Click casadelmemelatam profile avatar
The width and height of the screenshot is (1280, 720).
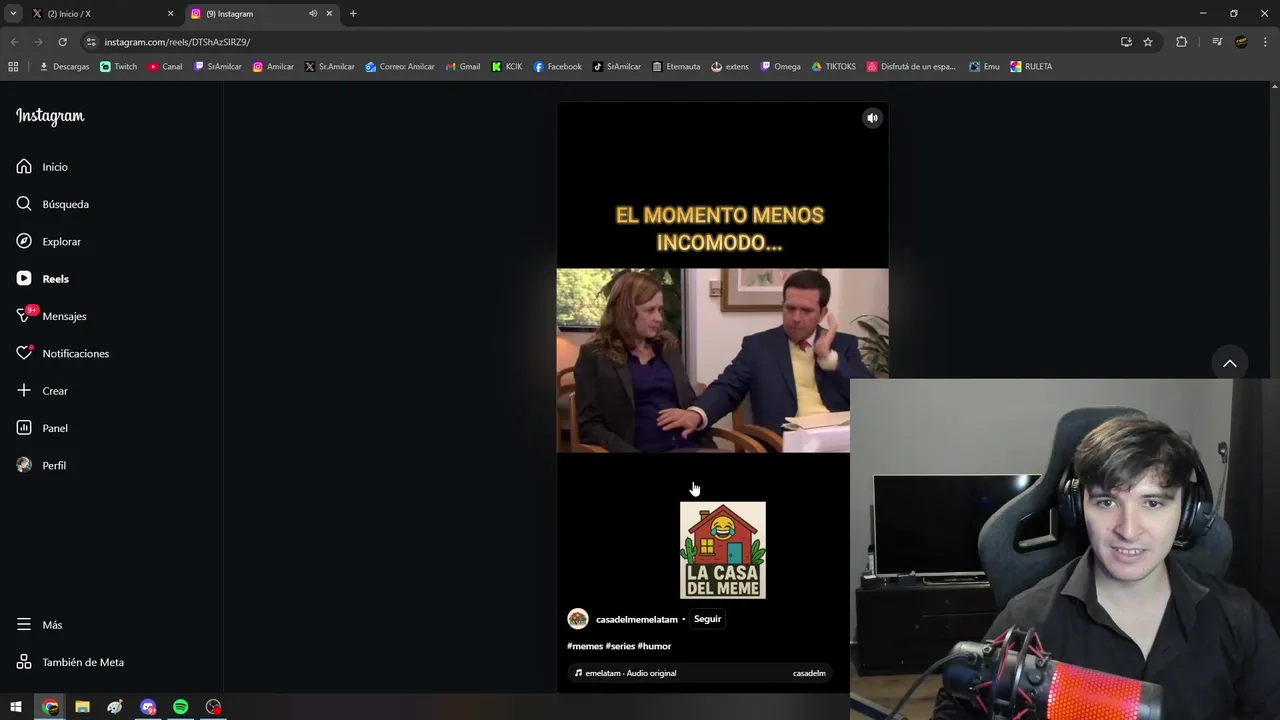coord(578,619)
